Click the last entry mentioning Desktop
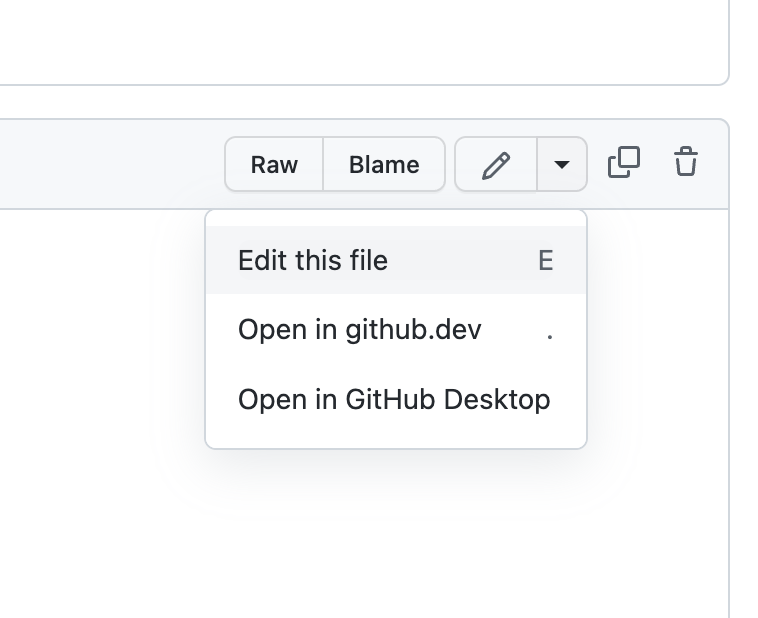758x618 pixels. (396, 399)
